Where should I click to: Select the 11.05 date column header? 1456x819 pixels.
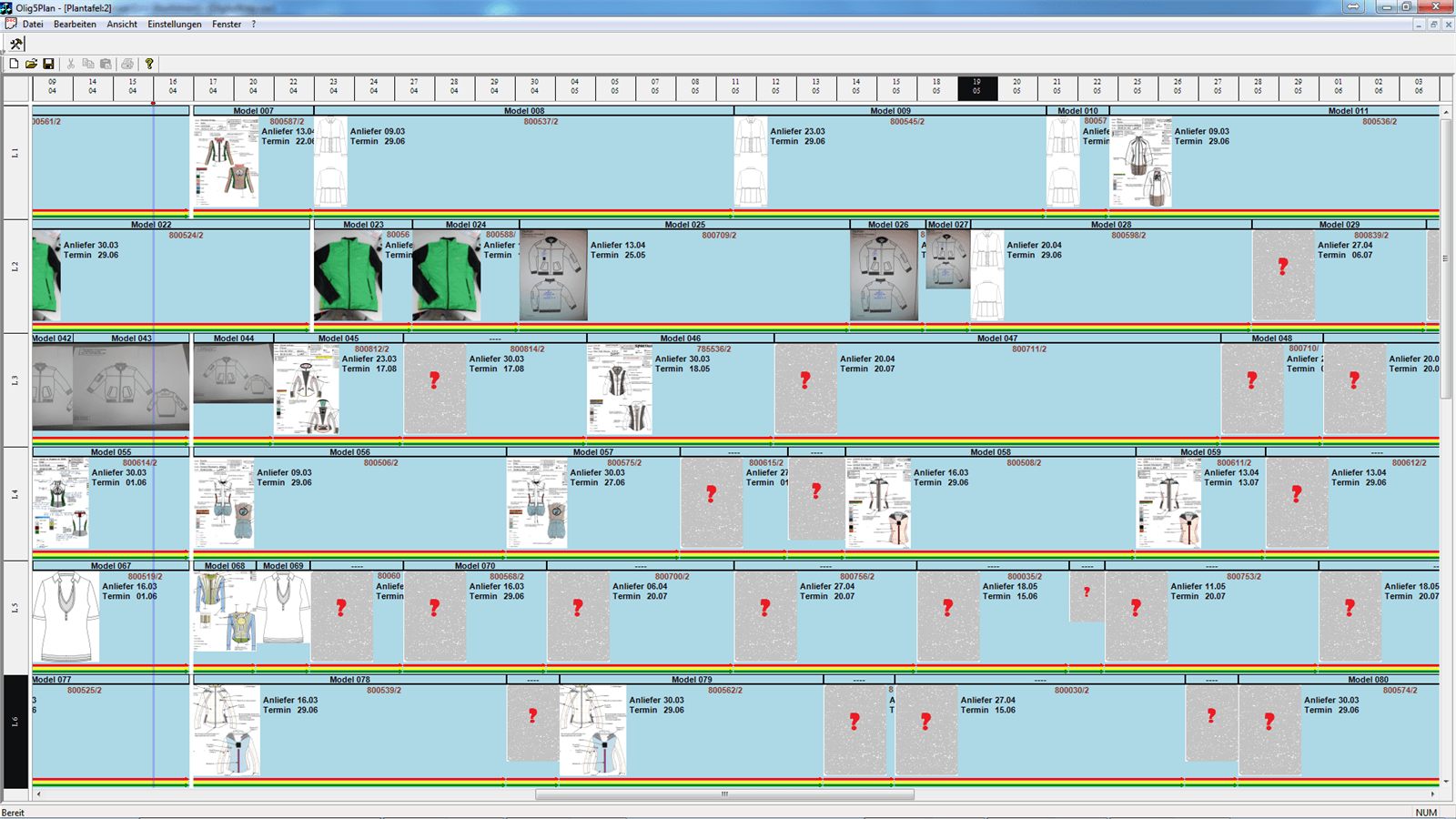tap(735, 87)
